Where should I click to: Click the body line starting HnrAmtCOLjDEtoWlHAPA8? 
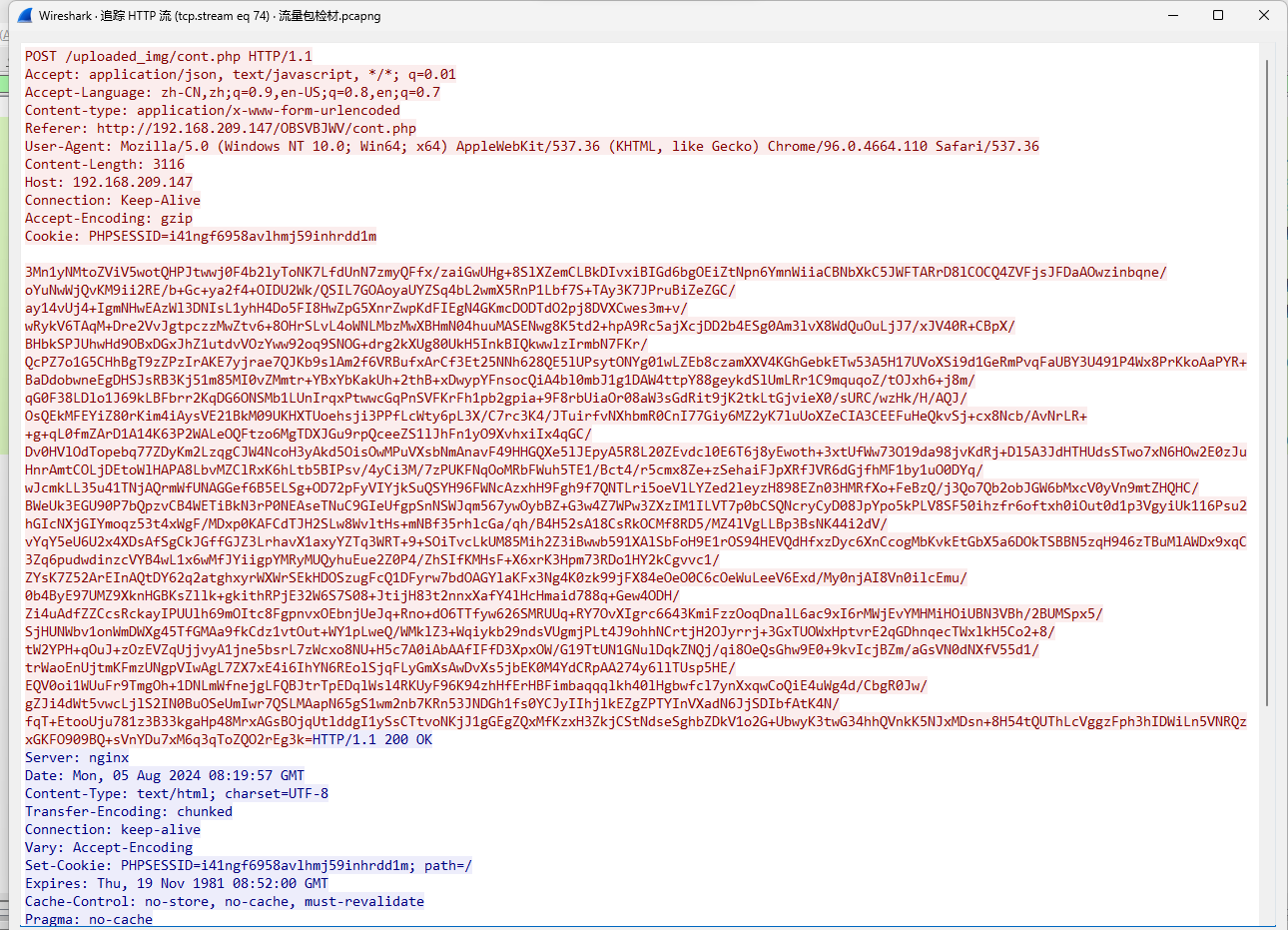(504, 469)
